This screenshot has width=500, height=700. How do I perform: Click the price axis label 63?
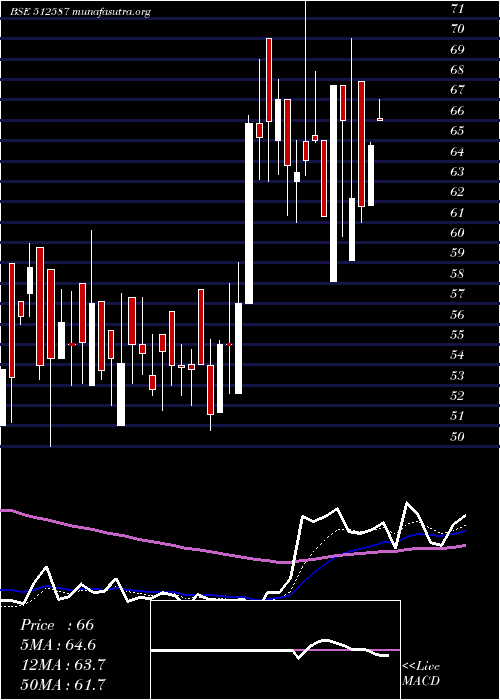pos(458,171)
